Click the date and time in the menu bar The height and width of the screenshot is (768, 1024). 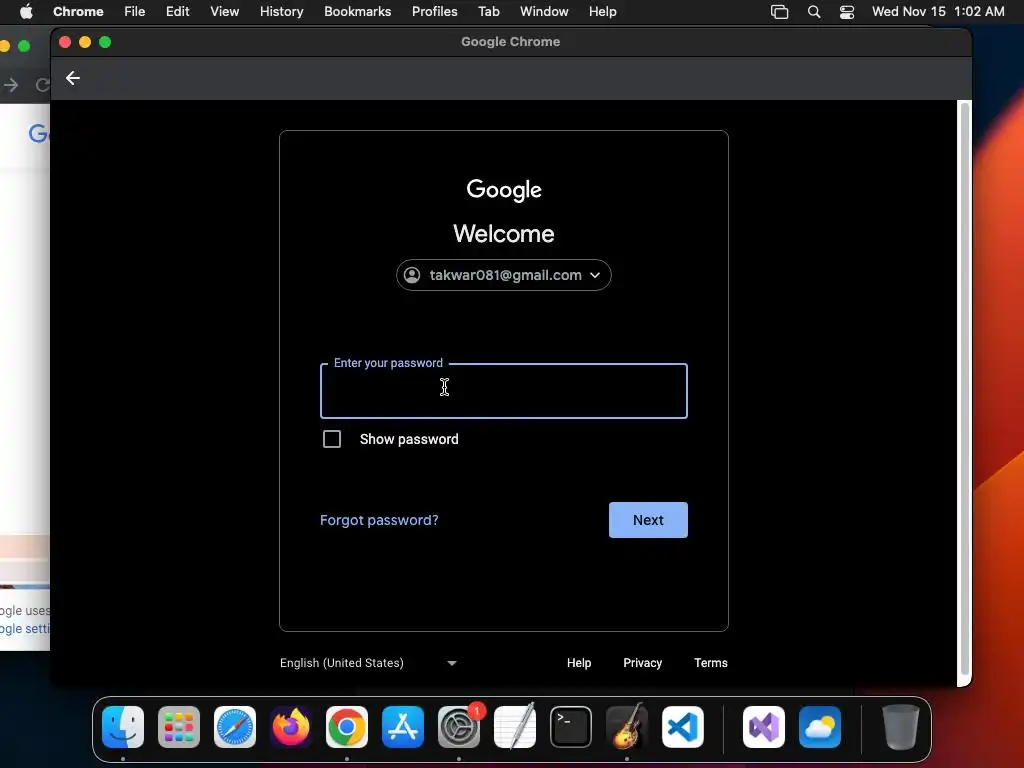(938, 12)
